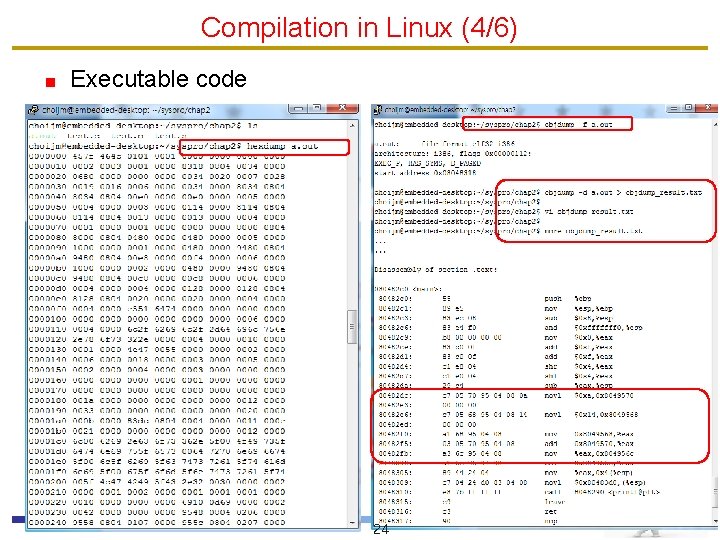Click the 'Disassembly of section .text:' line
720x540 pixels.
tap(436, 270)
